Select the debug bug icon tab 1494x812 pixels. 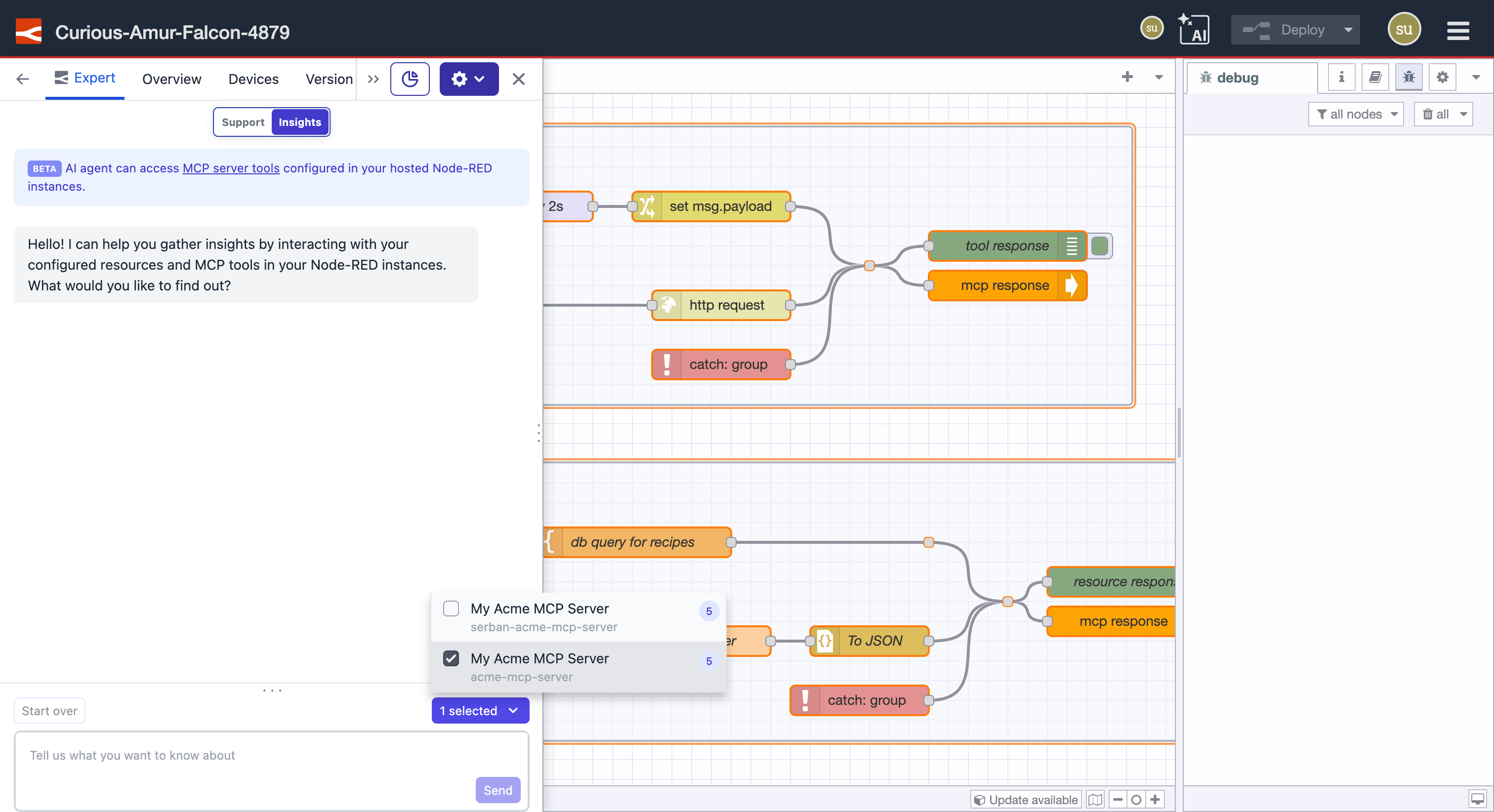click(1409, 76)
